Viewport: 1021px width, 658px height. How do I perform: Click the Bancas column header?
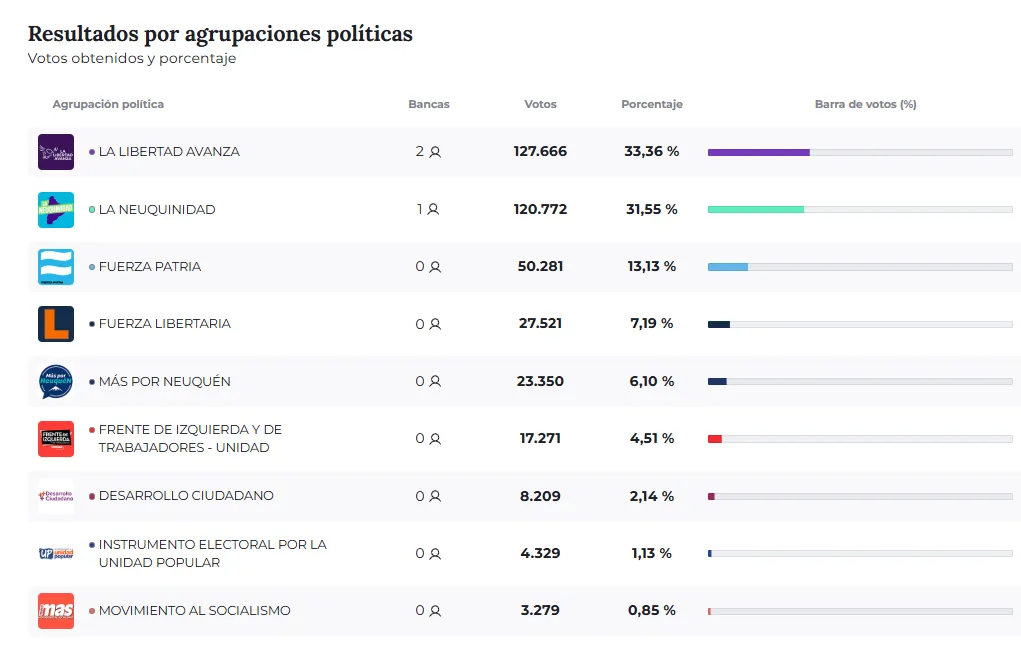pos(429,104)
